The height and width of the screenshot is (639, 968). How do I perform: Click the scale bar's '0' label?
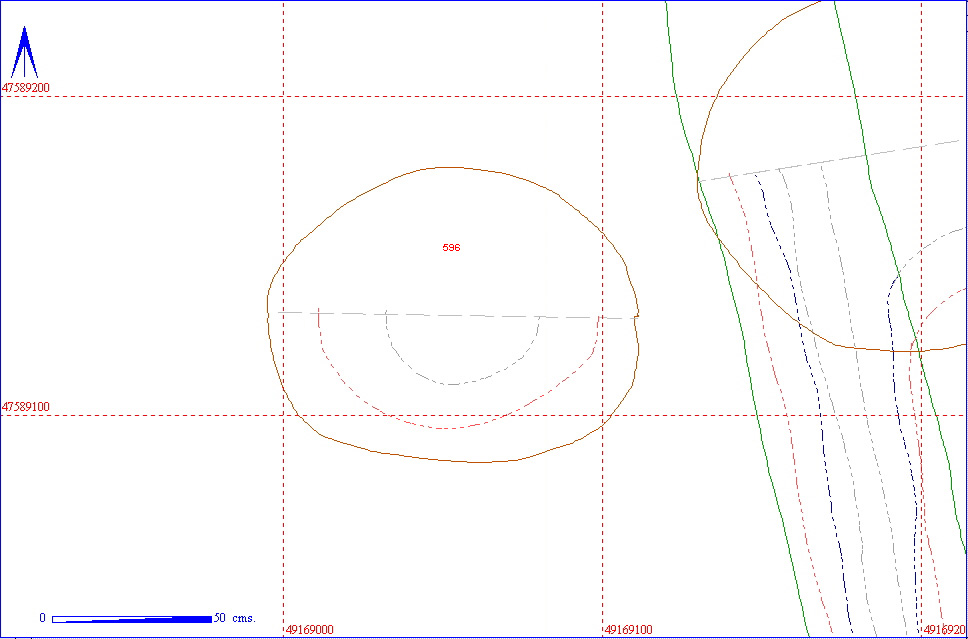point(42,618)
